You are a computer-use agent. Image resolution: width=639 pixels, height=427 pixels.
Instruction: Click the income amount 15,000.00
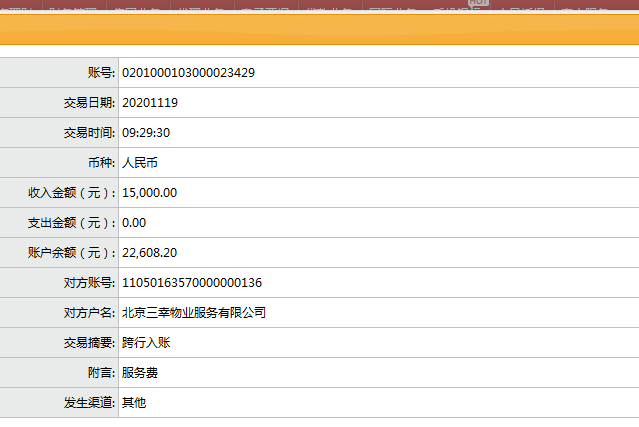tap(150, 193)
